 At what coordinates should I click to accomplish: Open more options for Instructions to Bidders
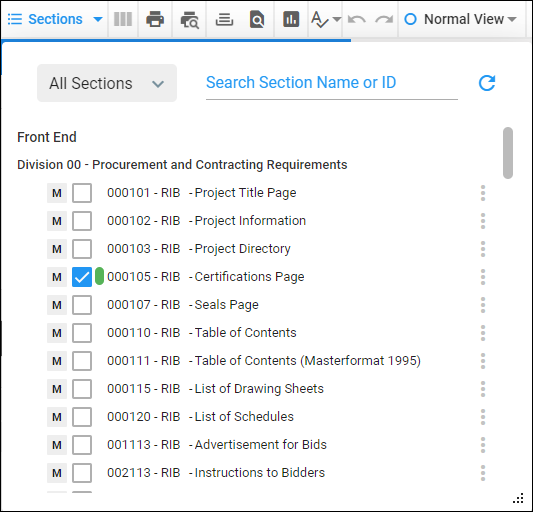pyautogui.click(x=483, y=473)
